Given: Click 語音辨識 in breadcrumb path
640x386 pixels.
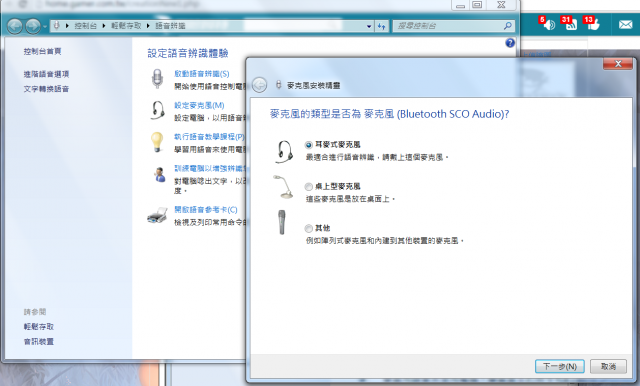Looking at the screenshot, I should tap(170, 26).
